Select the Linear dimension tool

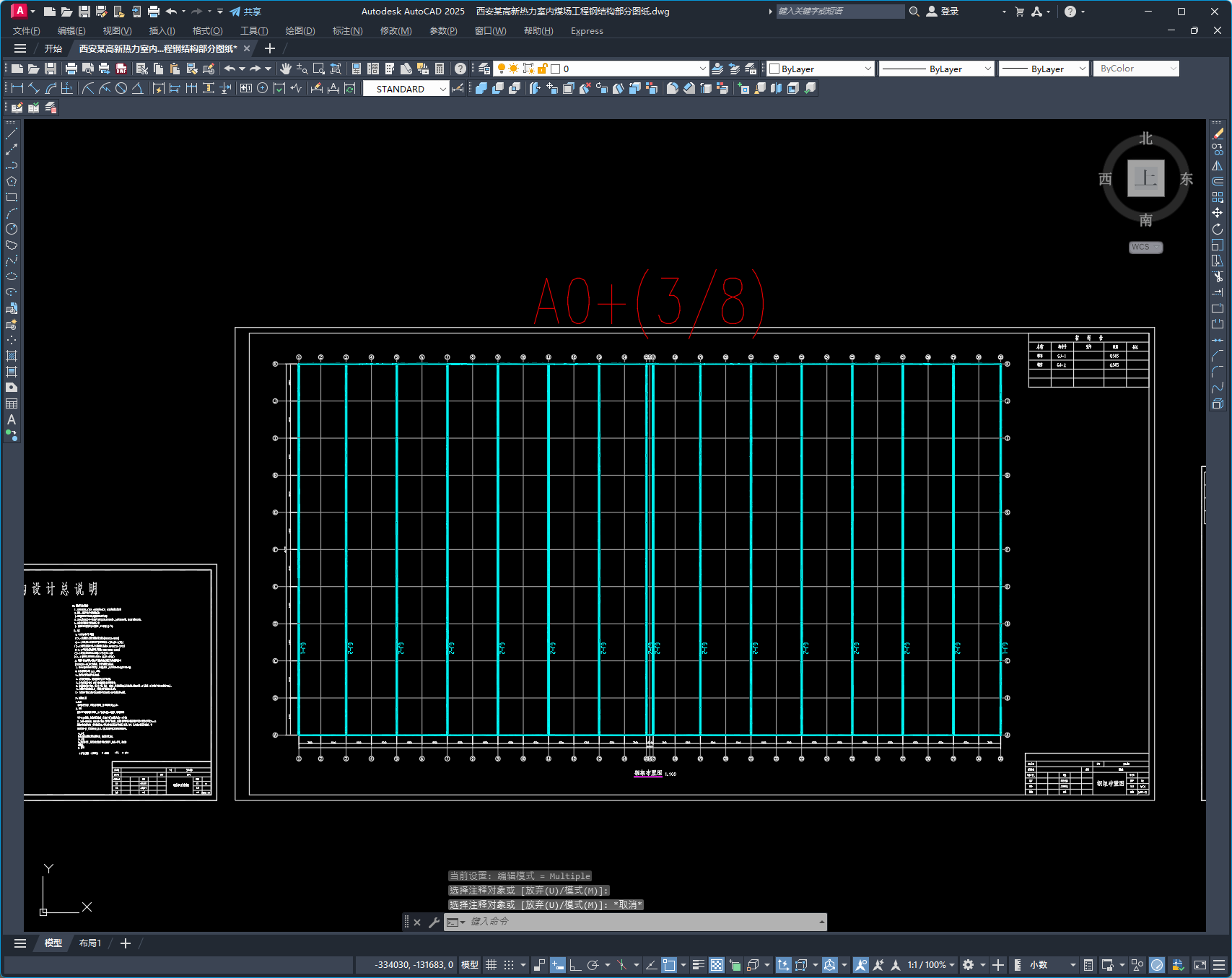17,88
